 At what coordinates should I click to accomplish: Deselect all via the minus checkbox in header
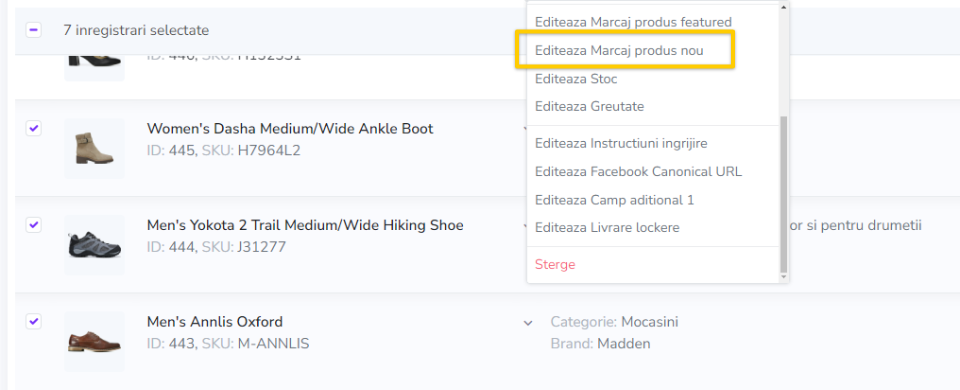(x=34, y=29)
